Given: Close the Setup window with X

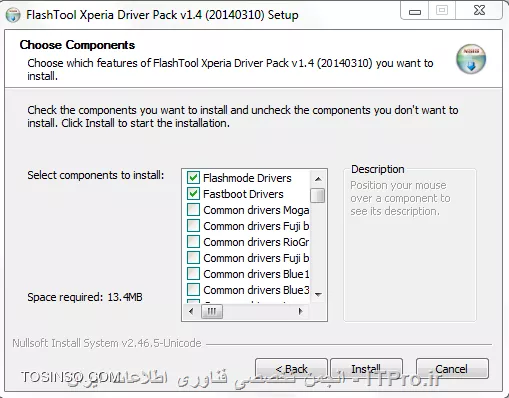Looking at the screenshot, I should point(479,11).
